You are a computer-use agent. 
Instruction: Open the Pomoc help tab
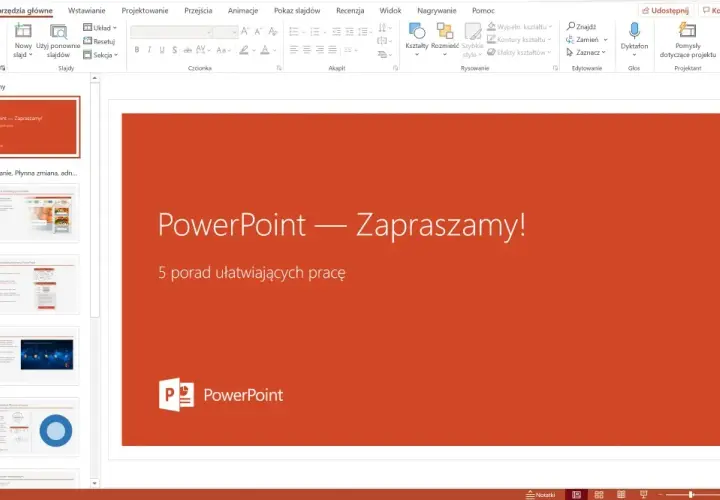483,10
